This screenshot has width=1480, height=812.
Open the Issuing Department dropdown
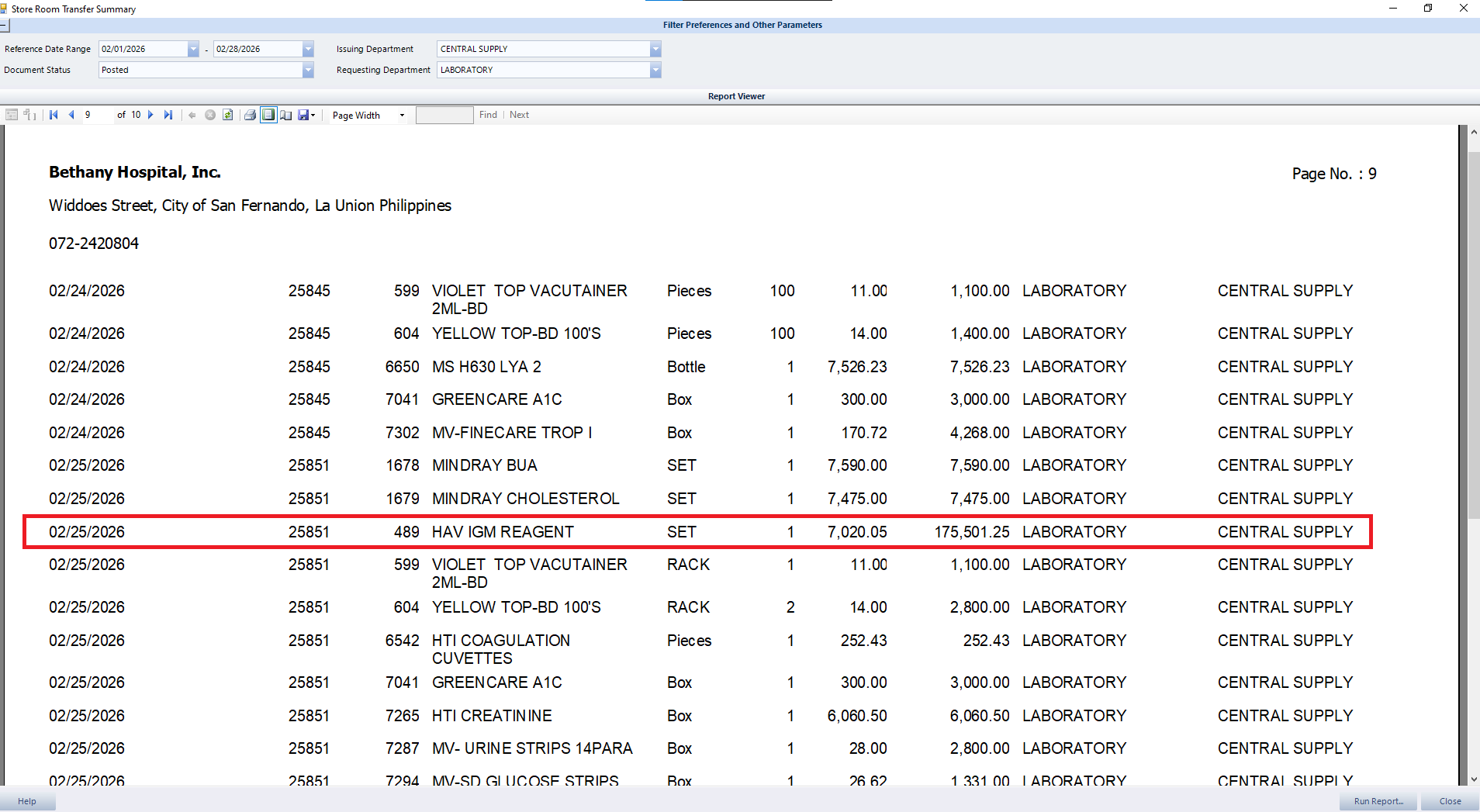click(x=655, y=49)
